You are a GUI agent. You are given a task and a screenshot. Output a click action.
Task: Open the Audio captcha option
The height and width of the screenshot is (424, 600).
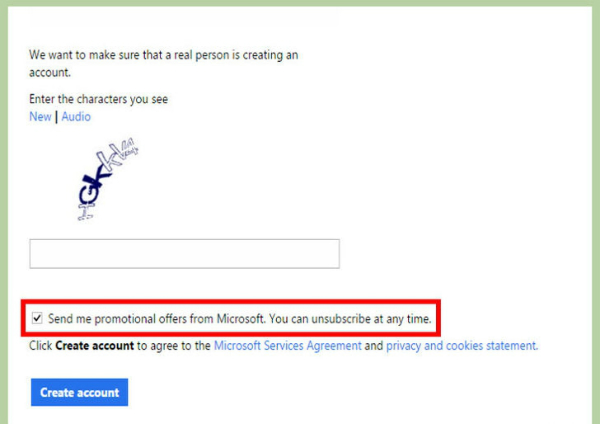(x=76, y=116)
